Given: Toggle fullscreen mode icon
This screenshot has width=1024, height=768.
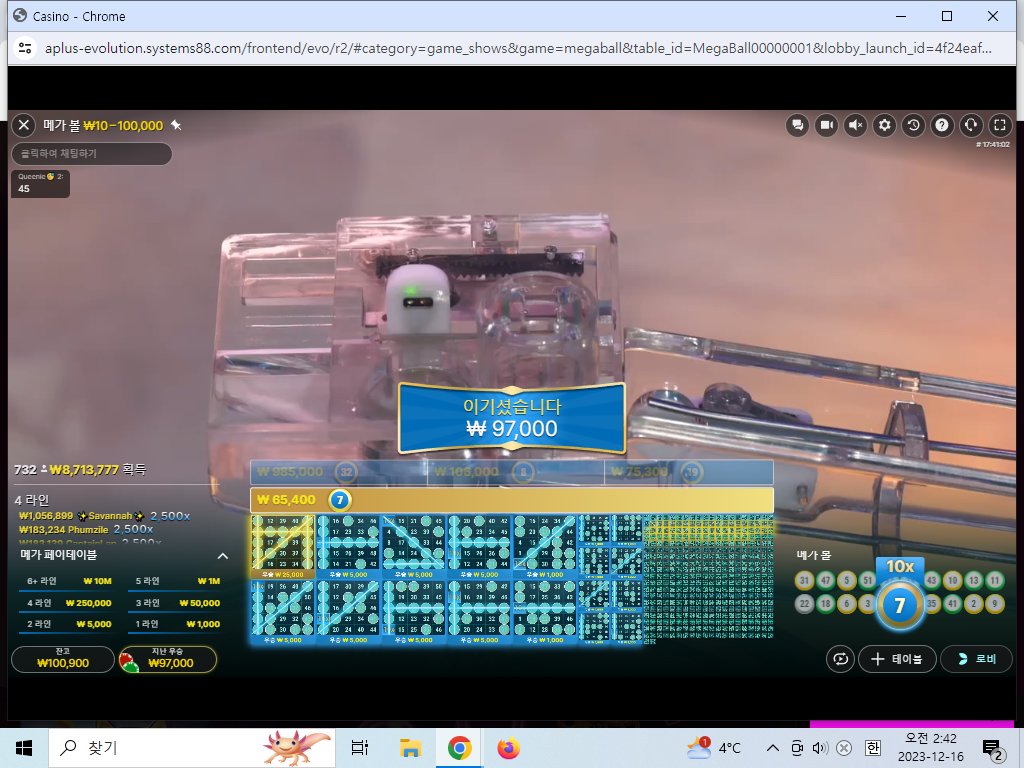Looking at the screenshot, I should [1000, 125].
